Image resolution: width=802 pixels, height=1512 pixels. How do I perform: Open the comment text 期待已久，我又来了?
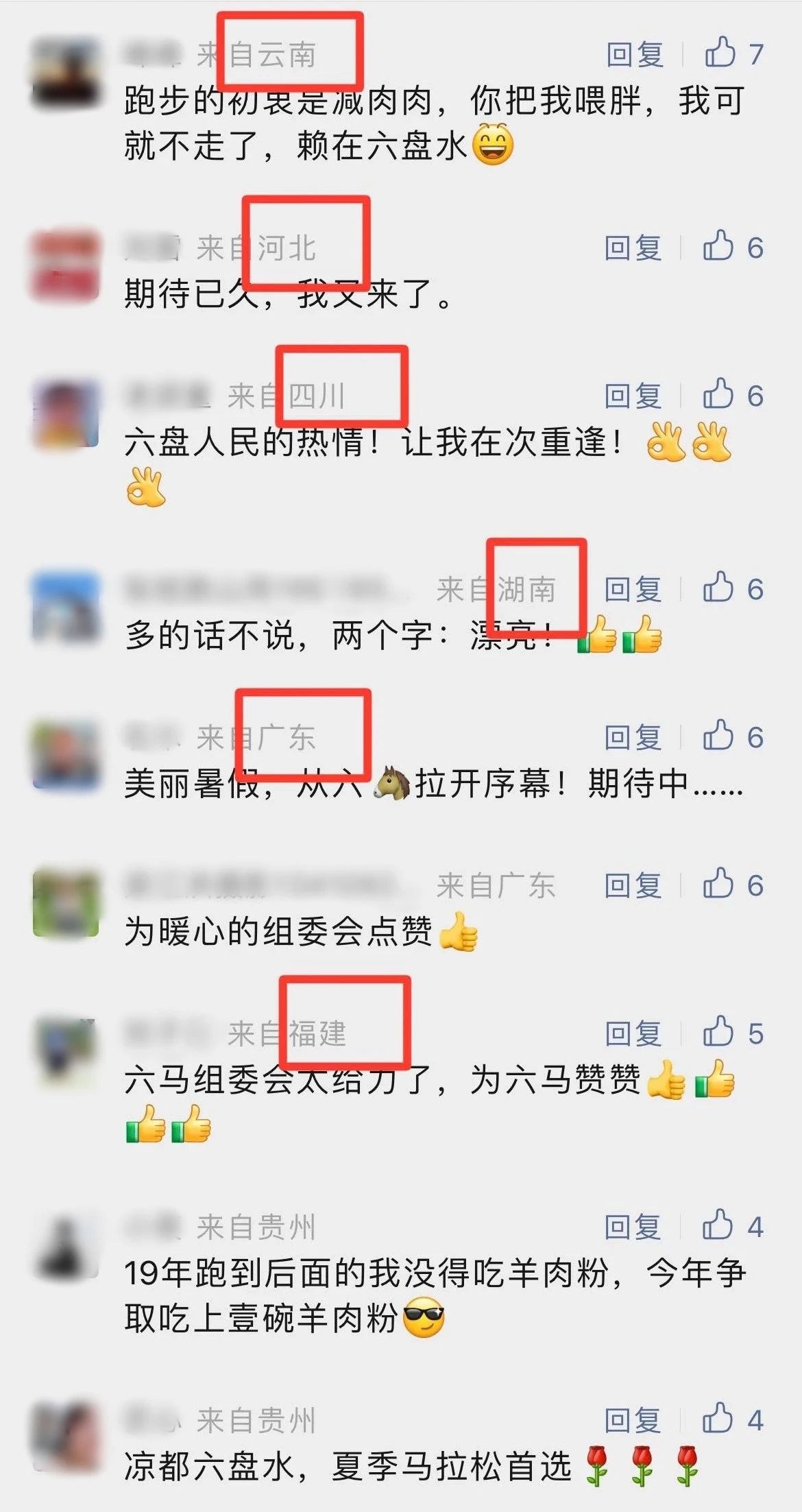[288, 294]
